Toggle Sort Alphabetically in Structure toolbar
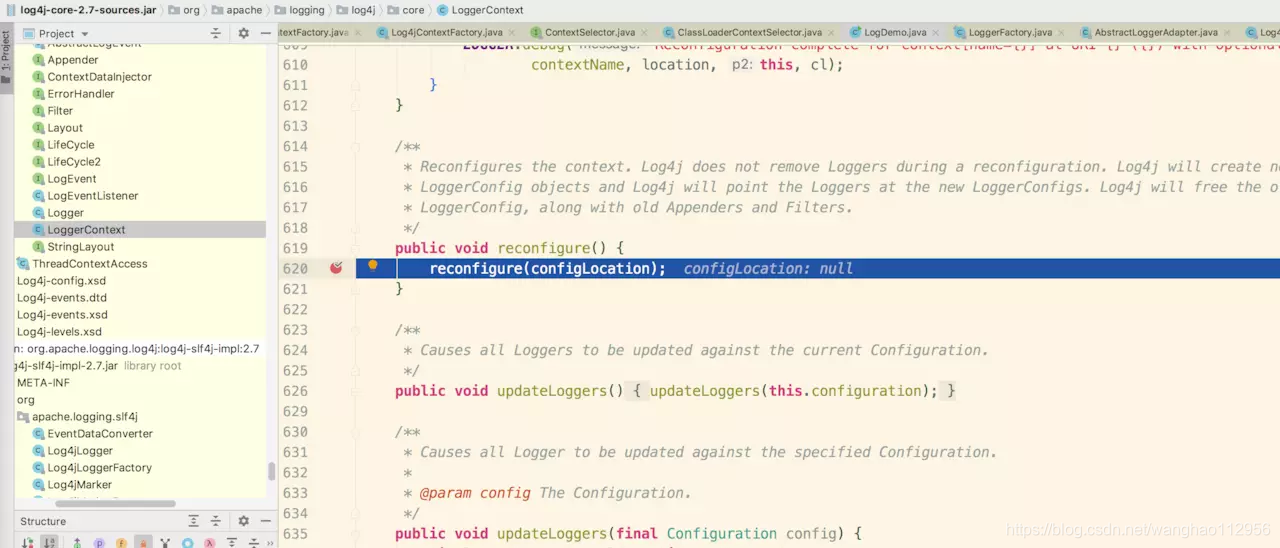This screenshot has width=1280, height=548. (50, 543)
